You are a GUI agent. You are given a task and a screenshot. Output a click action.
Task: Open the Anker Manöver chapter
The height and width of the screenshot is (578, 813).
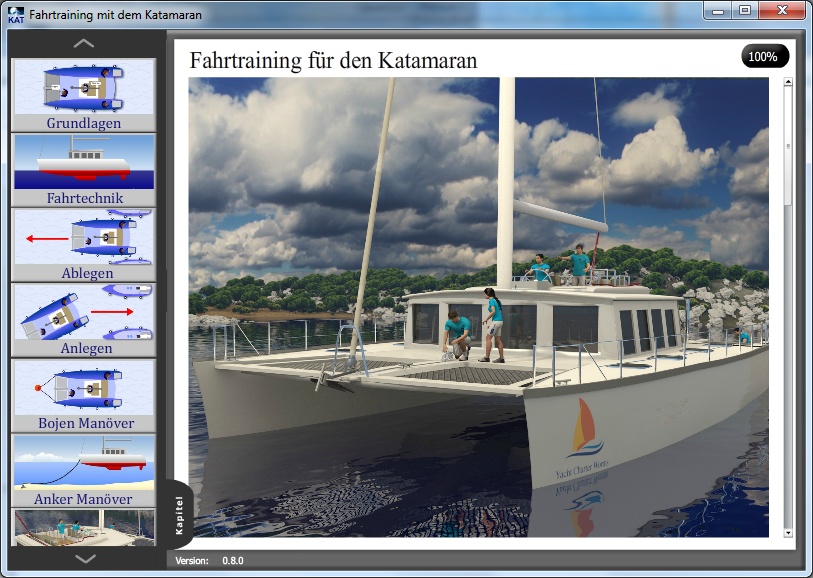[x=84, y=470]
